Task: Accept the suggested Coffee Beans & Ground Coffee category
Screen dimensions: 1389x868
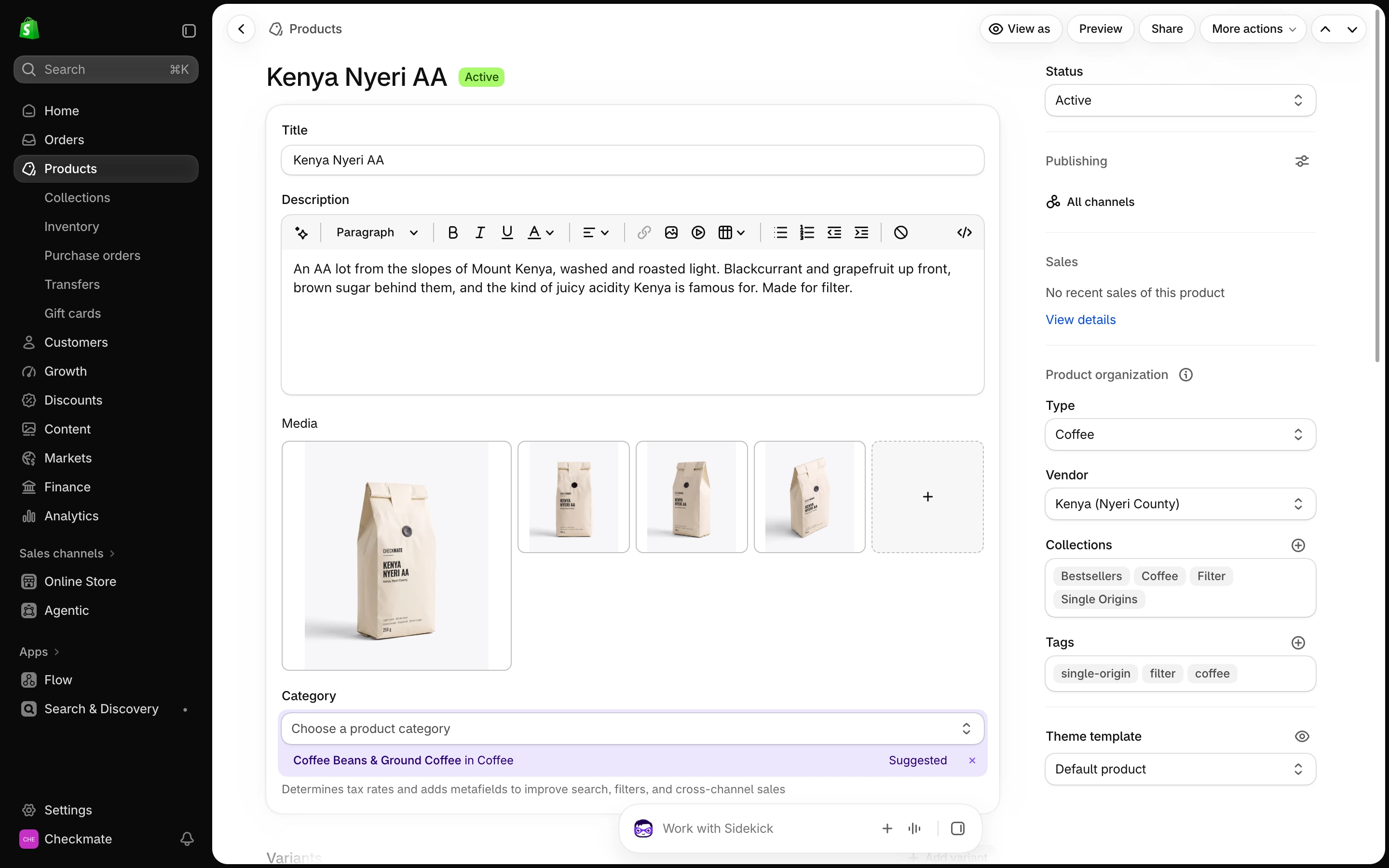Action: (x=403, y=760)
